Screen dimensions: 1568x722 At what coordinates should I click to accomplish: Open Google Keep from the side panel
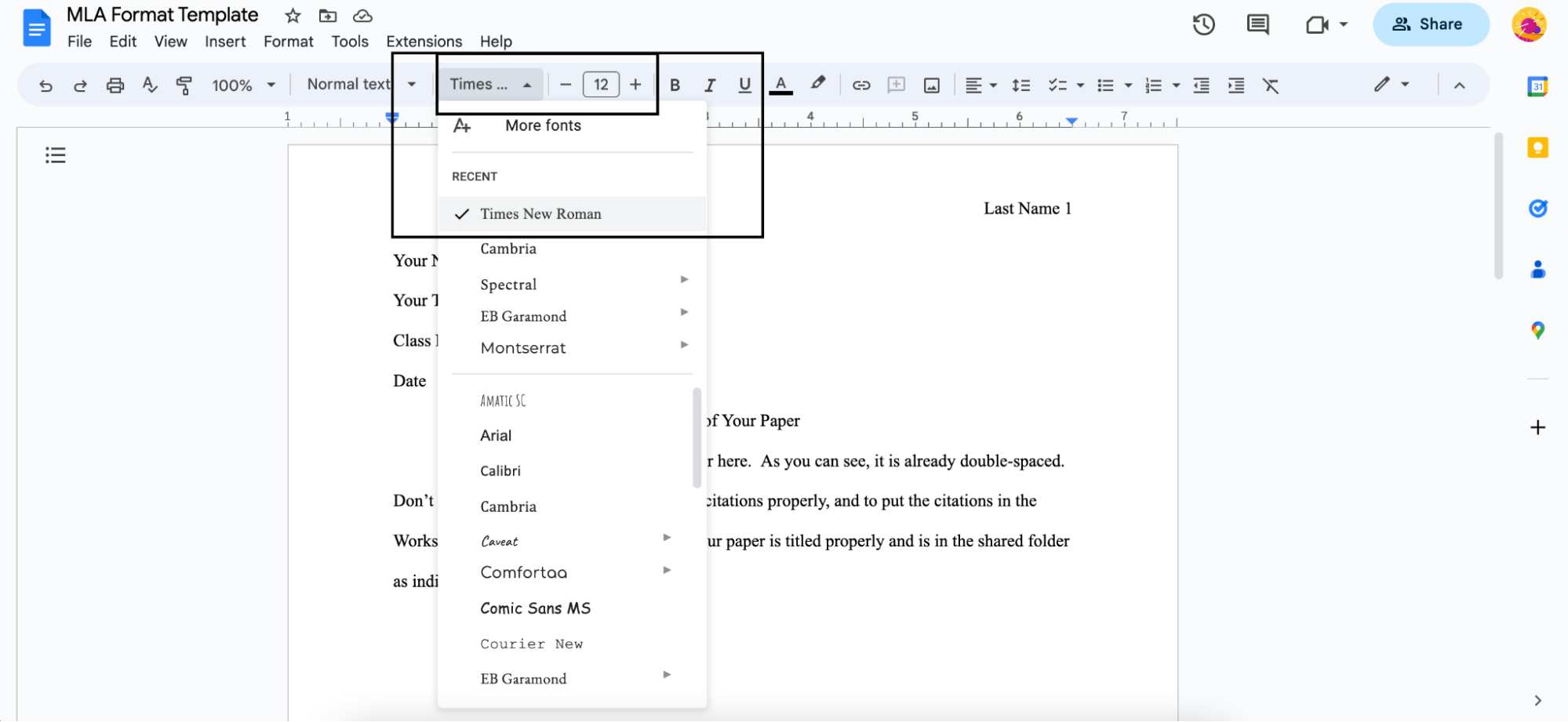(1537, 147)
